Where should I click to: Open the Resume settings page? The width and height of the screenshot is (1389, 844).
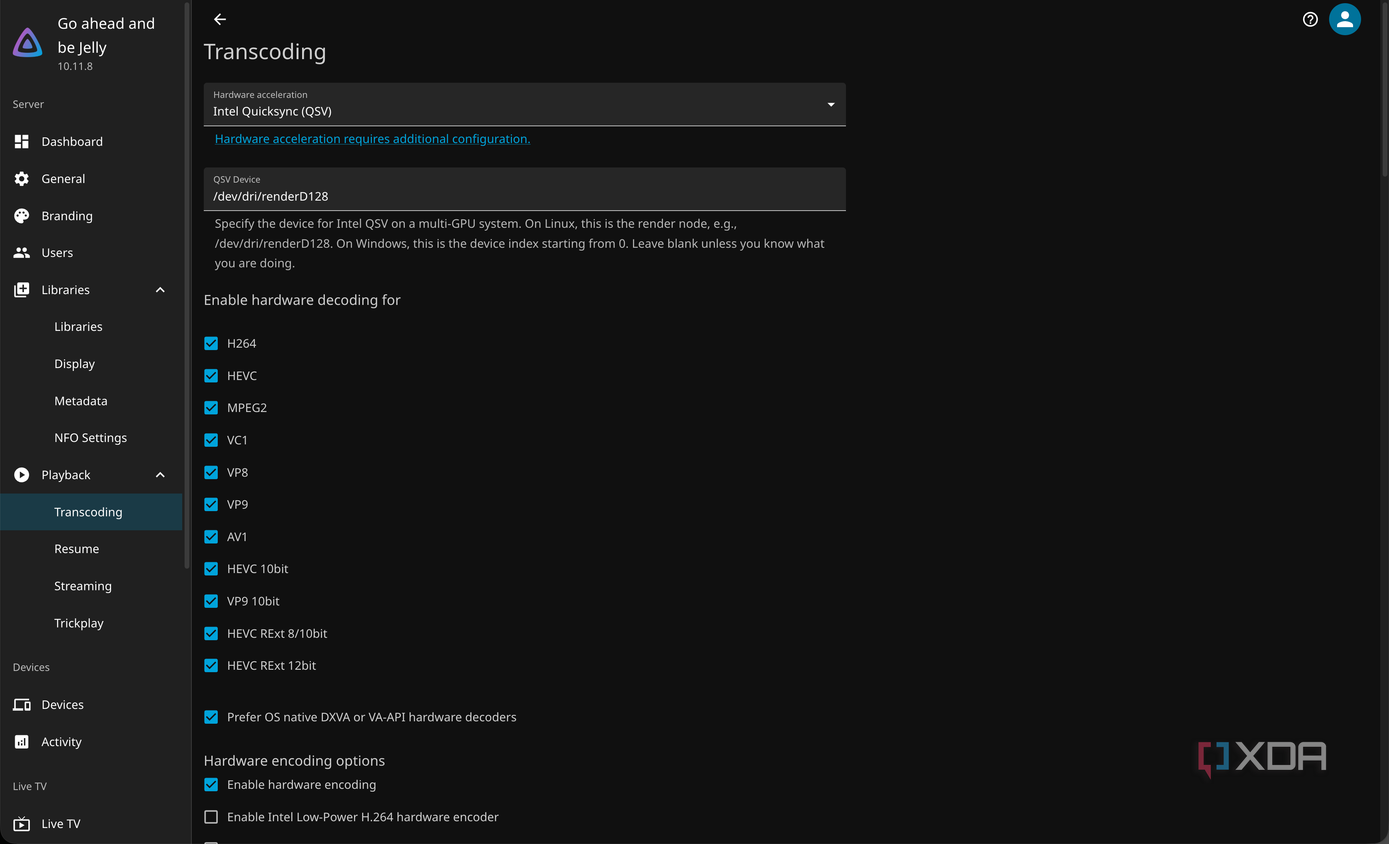91,548
